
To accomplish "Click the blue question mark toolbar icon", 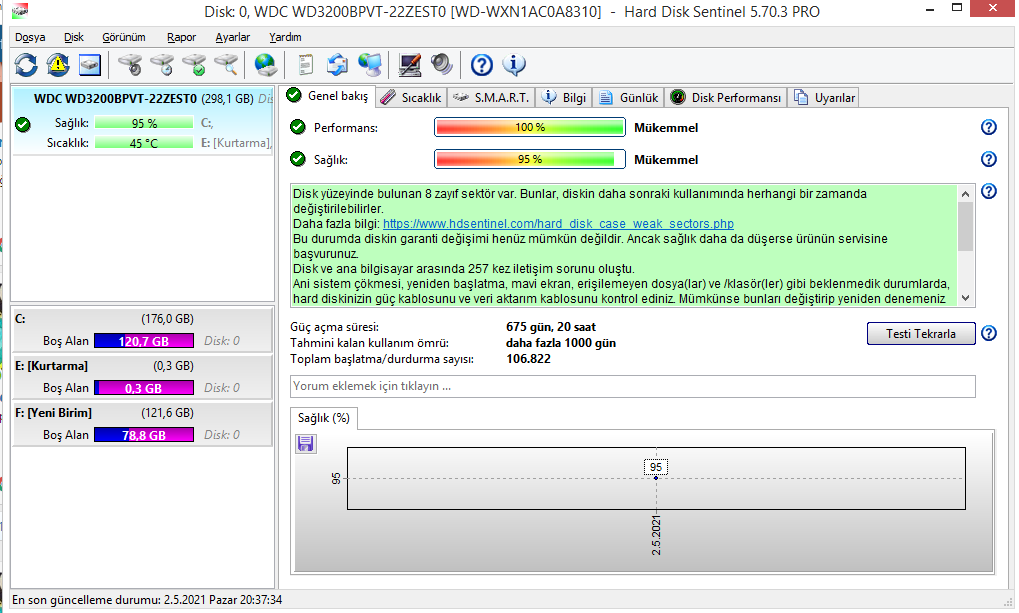I will pos(482,64).
